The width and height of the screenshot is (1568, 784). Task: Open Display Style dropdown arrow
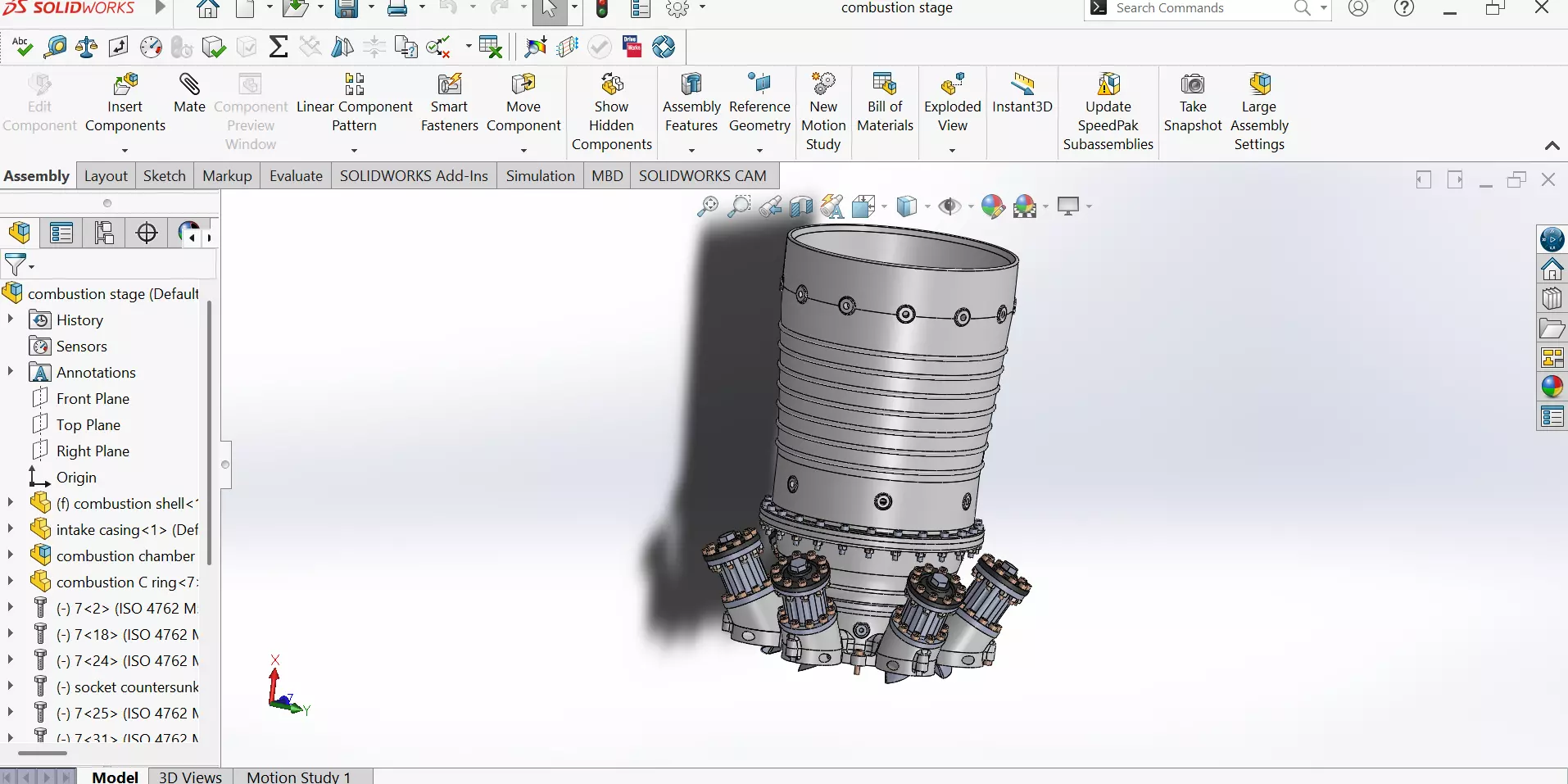[x=927, y=206]
